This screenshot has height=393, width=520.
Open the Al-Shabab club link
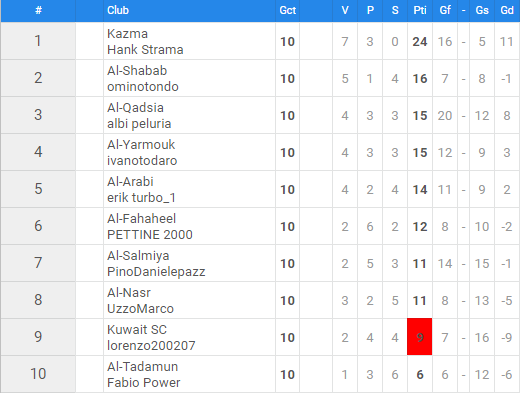137,71
